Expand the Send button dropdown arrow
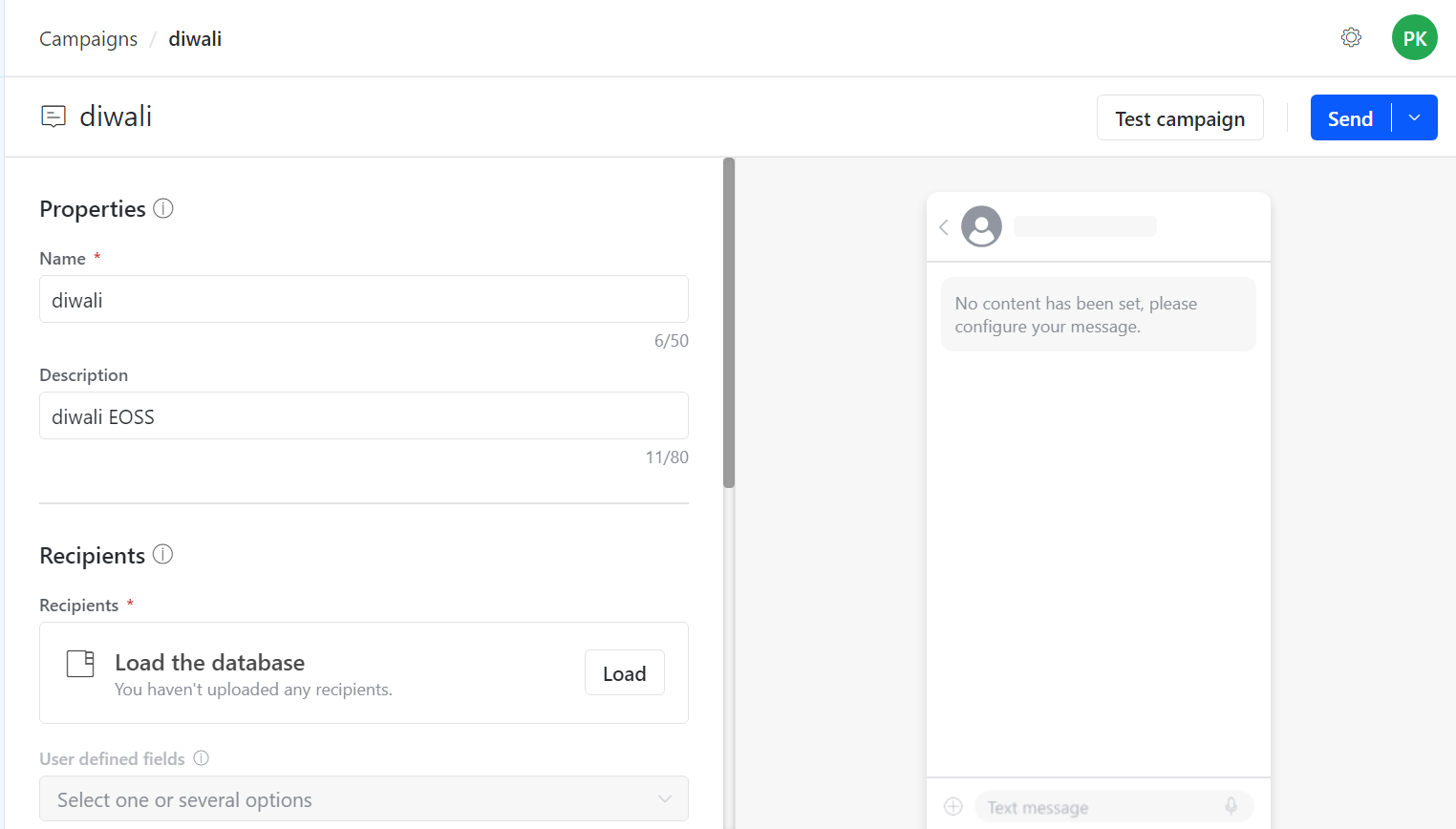Image resolution: width=1456 pixels, height=829 pixels. [x=1415, y=117]
